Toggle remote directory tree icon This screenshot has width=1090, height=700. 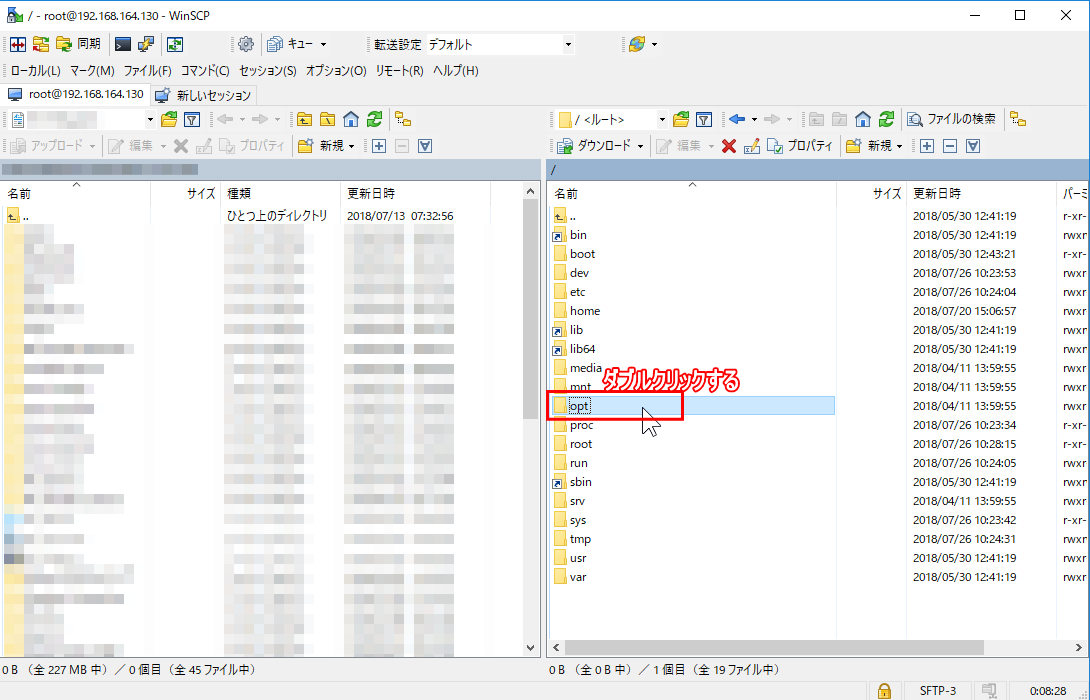1018,120
